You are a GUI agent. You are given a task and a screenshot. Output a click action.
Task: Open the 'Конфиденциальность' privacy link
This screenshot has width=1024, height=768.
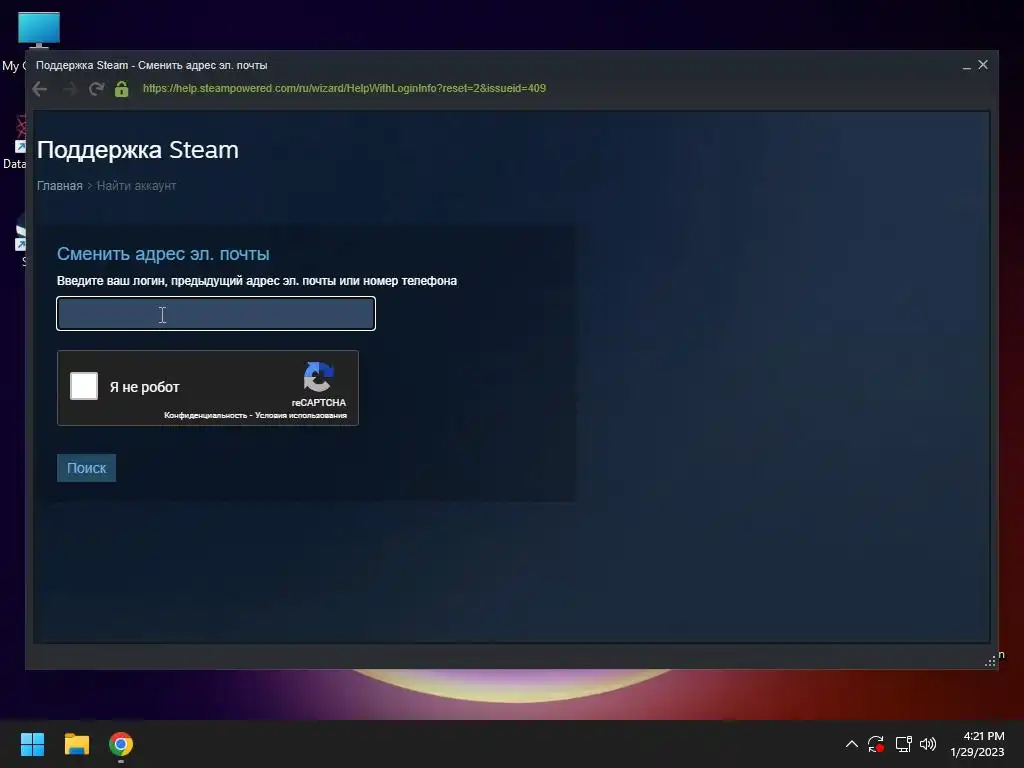tap(205, 415)
